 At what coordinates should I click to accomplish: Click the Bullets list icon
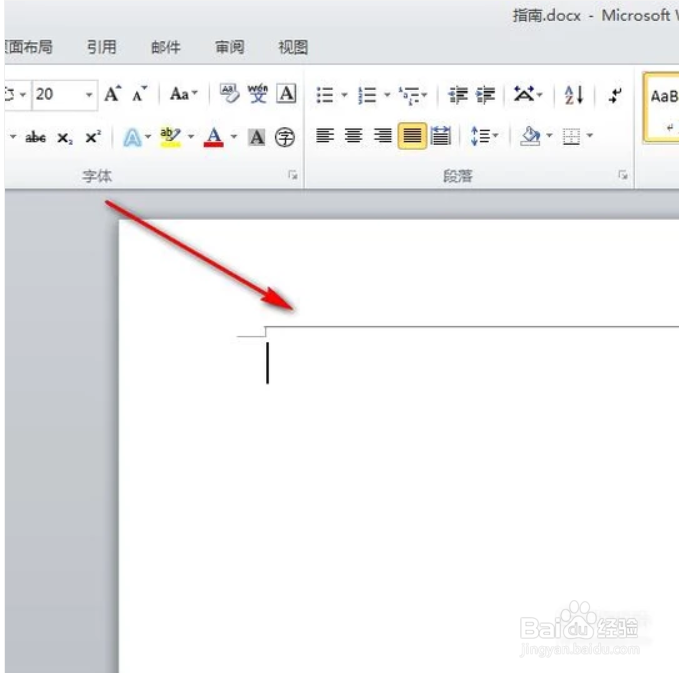(x=325, y=95)
